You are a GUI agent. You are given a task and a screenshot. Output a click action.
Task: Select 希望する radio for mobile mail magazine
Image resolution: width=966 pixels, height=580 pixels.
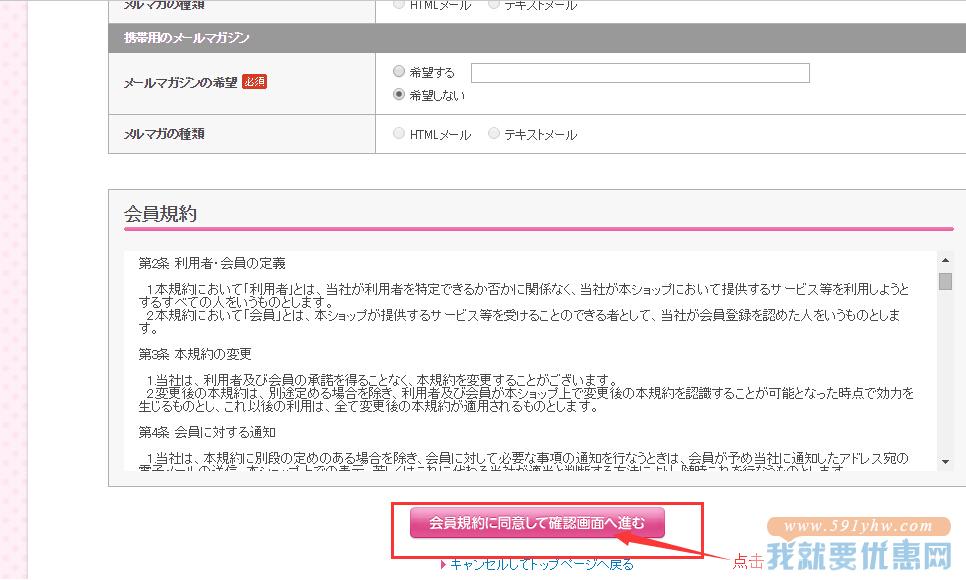(x=399, y=71)
